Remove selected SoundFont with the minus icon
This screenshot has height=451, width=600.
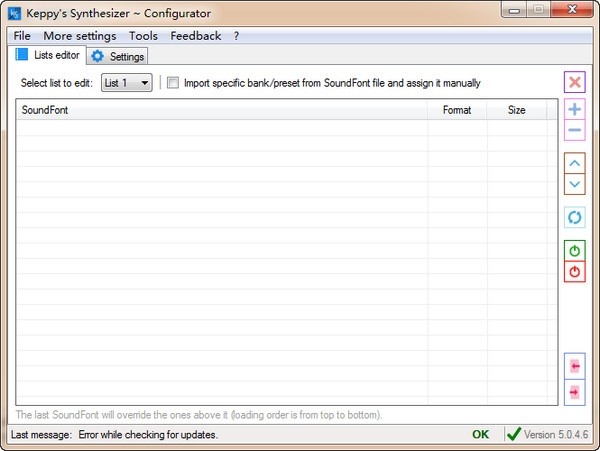tap(574, 130)
